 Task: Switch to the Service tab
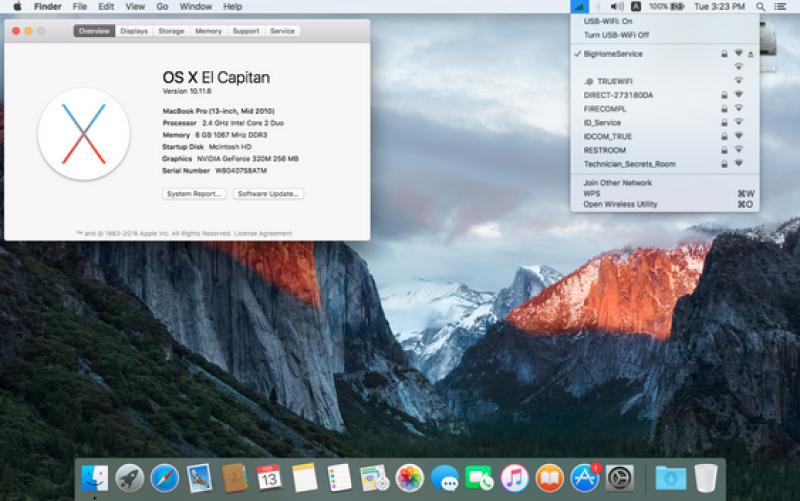(283, 31)
